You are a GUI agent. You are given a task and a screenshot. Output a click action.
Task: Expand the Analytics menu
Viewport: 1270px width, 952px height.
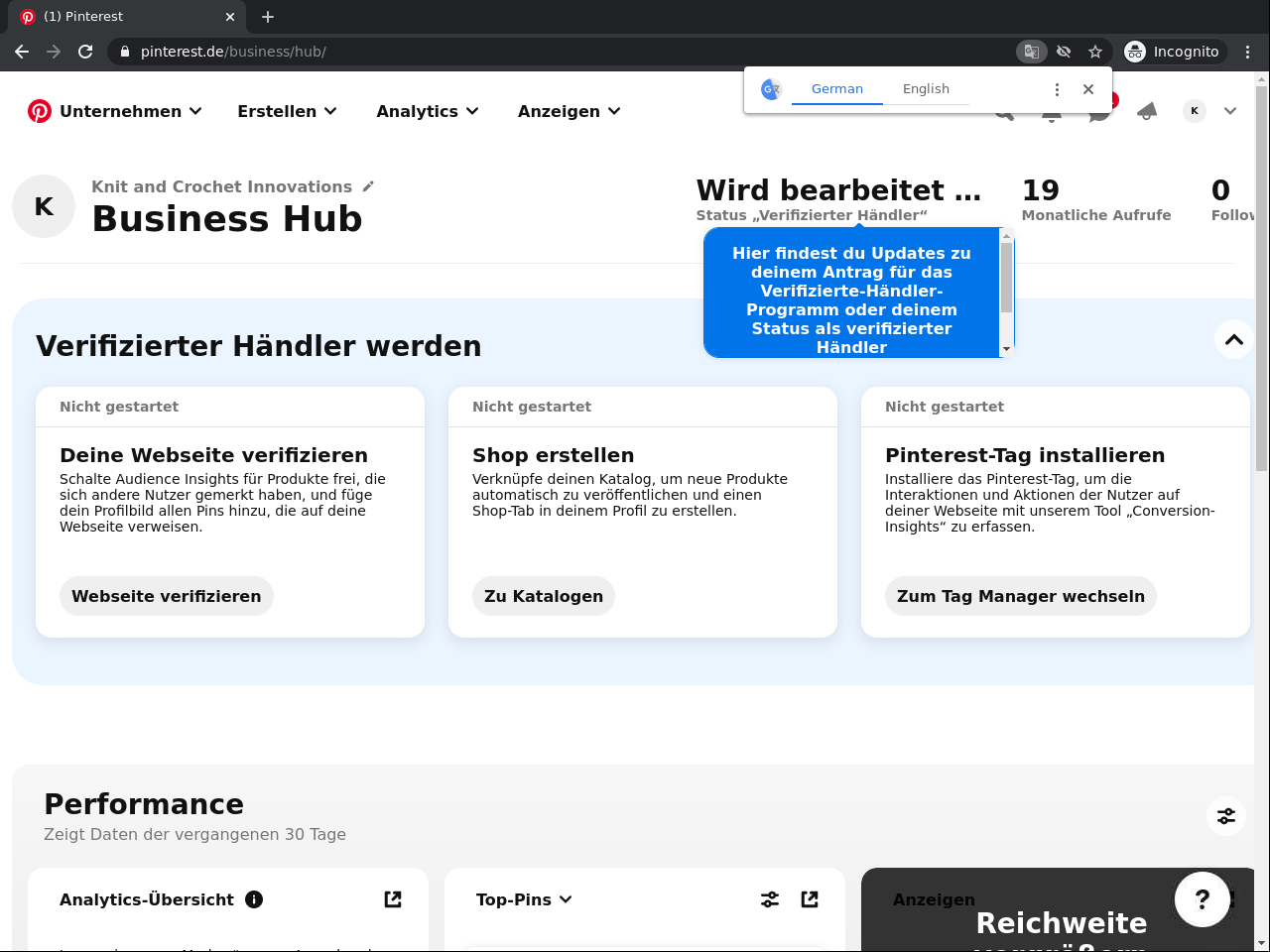[428, 111]
